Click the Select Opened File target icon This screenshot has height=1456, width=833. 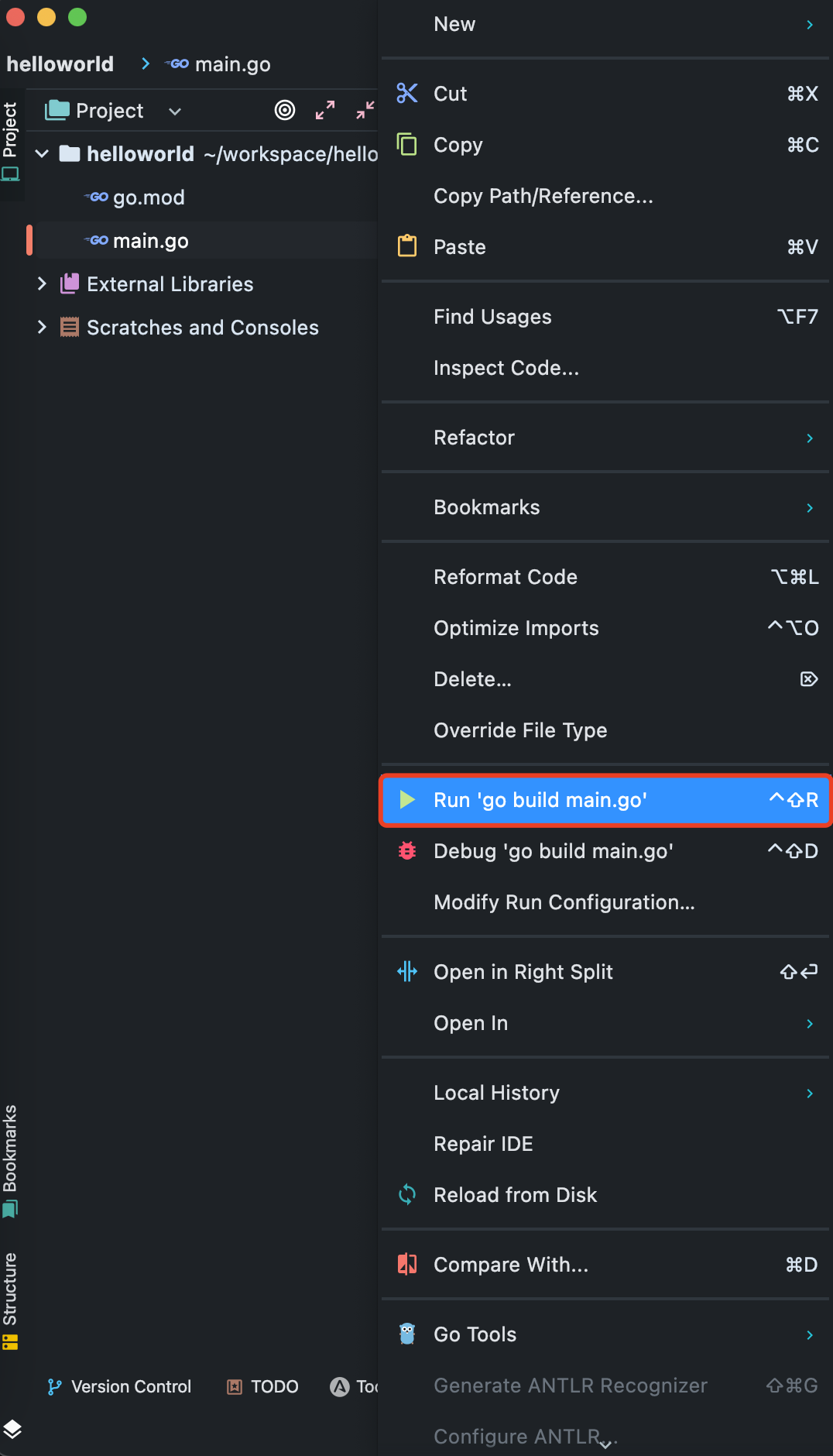coord(285,111)
